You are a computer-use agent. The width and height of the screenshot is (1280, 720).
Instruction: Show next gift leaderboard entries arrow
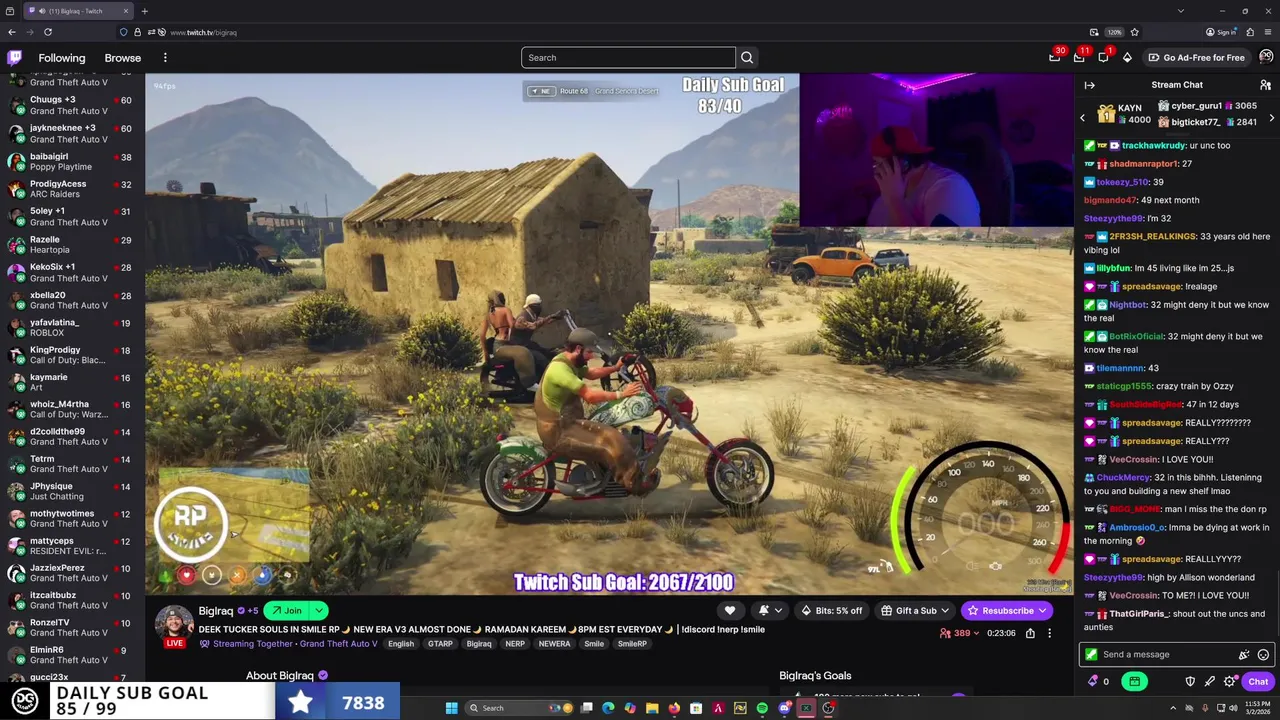pyautogui.click(x=1271, y=118)
